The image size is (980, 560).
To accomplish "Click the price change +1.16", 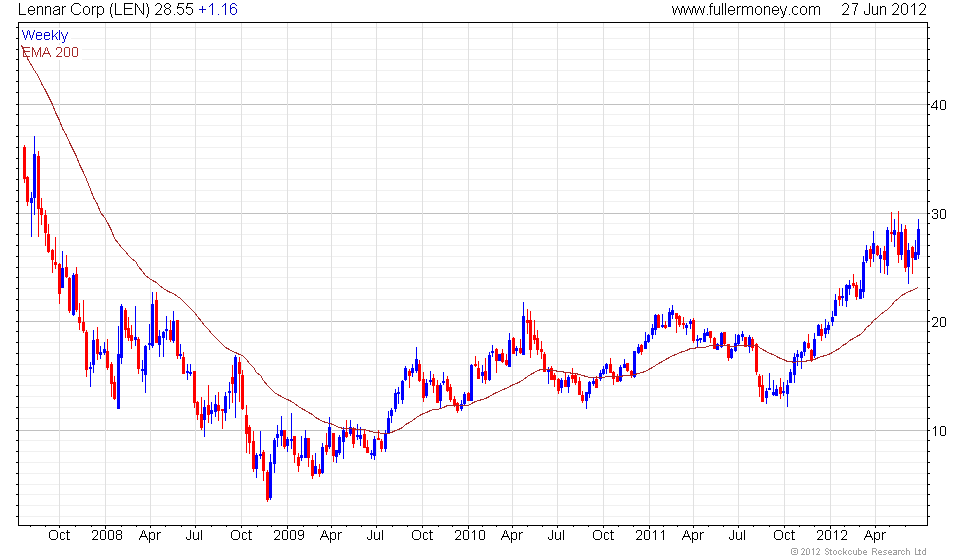I will tap(218, 9).
